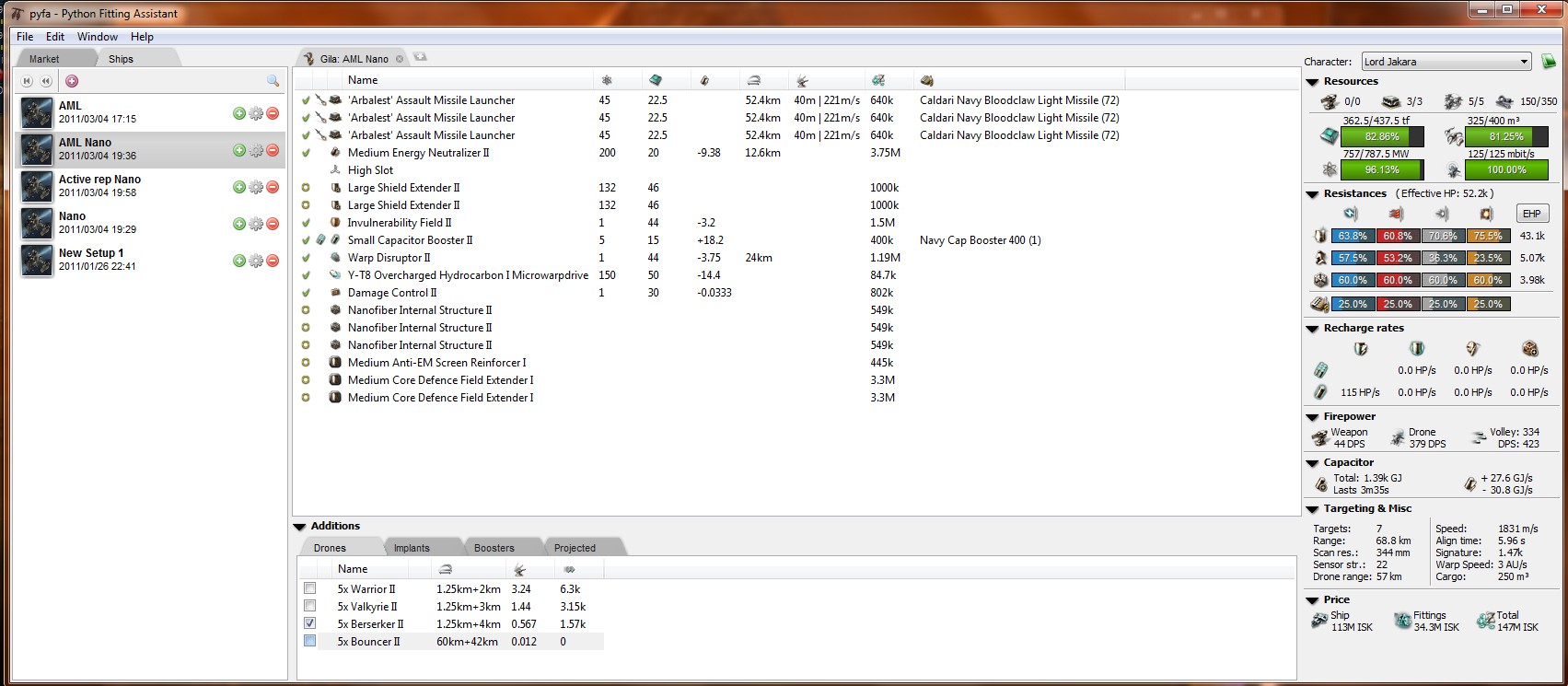The image size is (1568, 686).
Task: Delete the Nano fit using red minus
Action: click(273, 224)
